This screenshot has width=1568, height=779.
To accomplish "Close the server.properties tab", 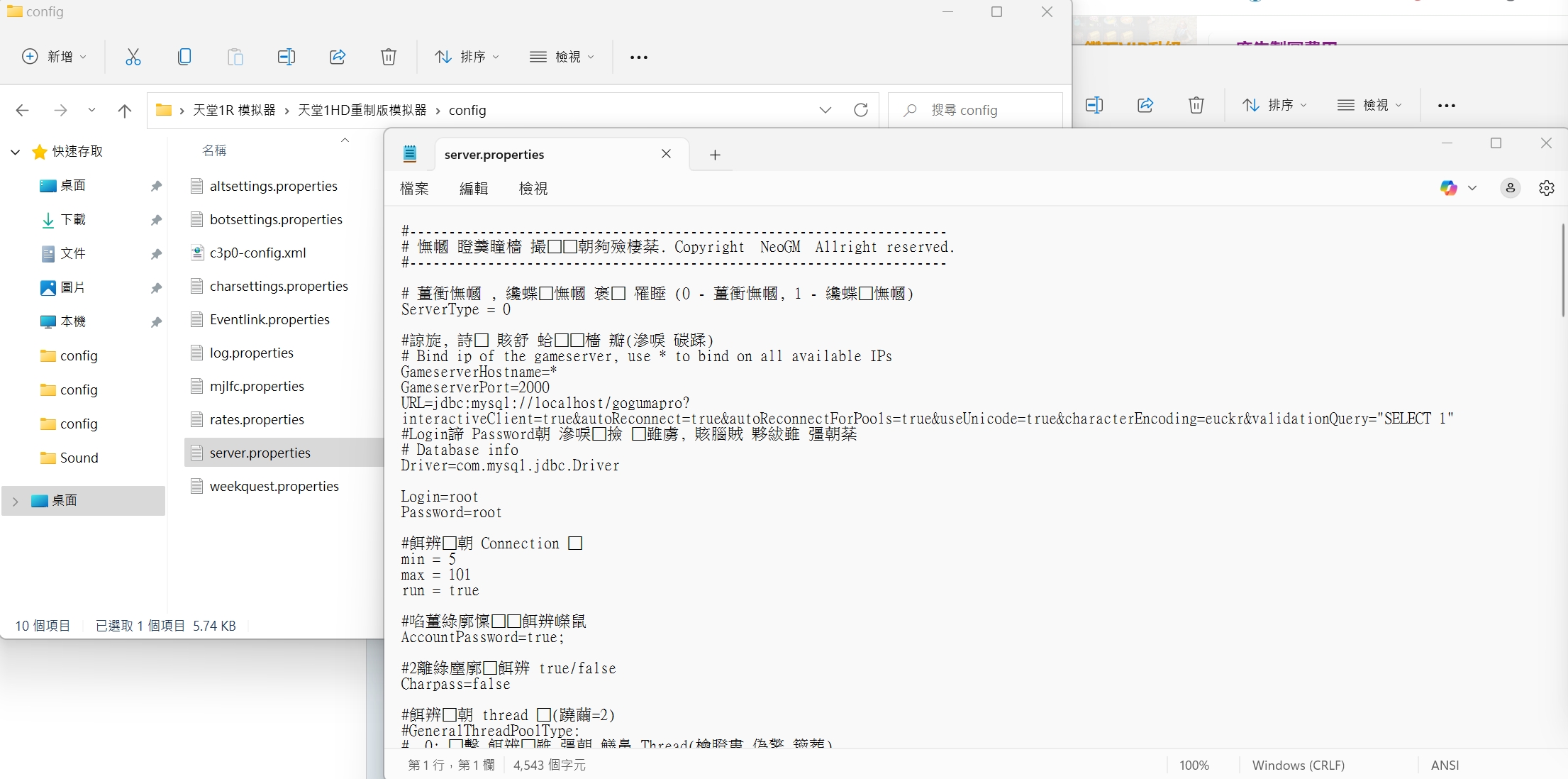I will [666, 154].
